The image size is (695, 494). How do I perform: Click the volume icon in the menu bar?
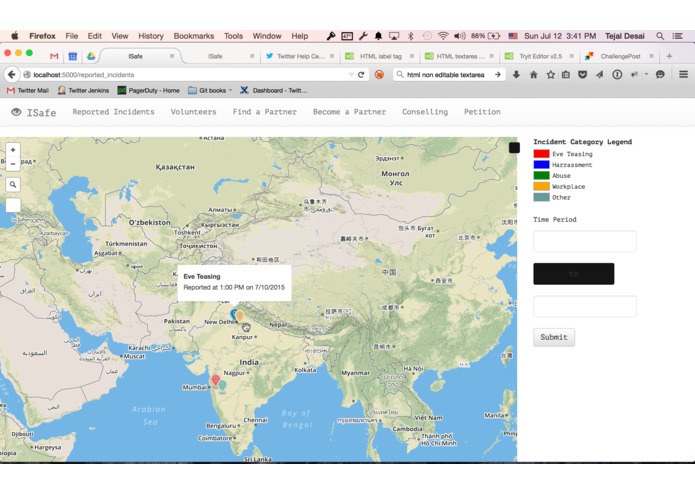click(460, 36)
